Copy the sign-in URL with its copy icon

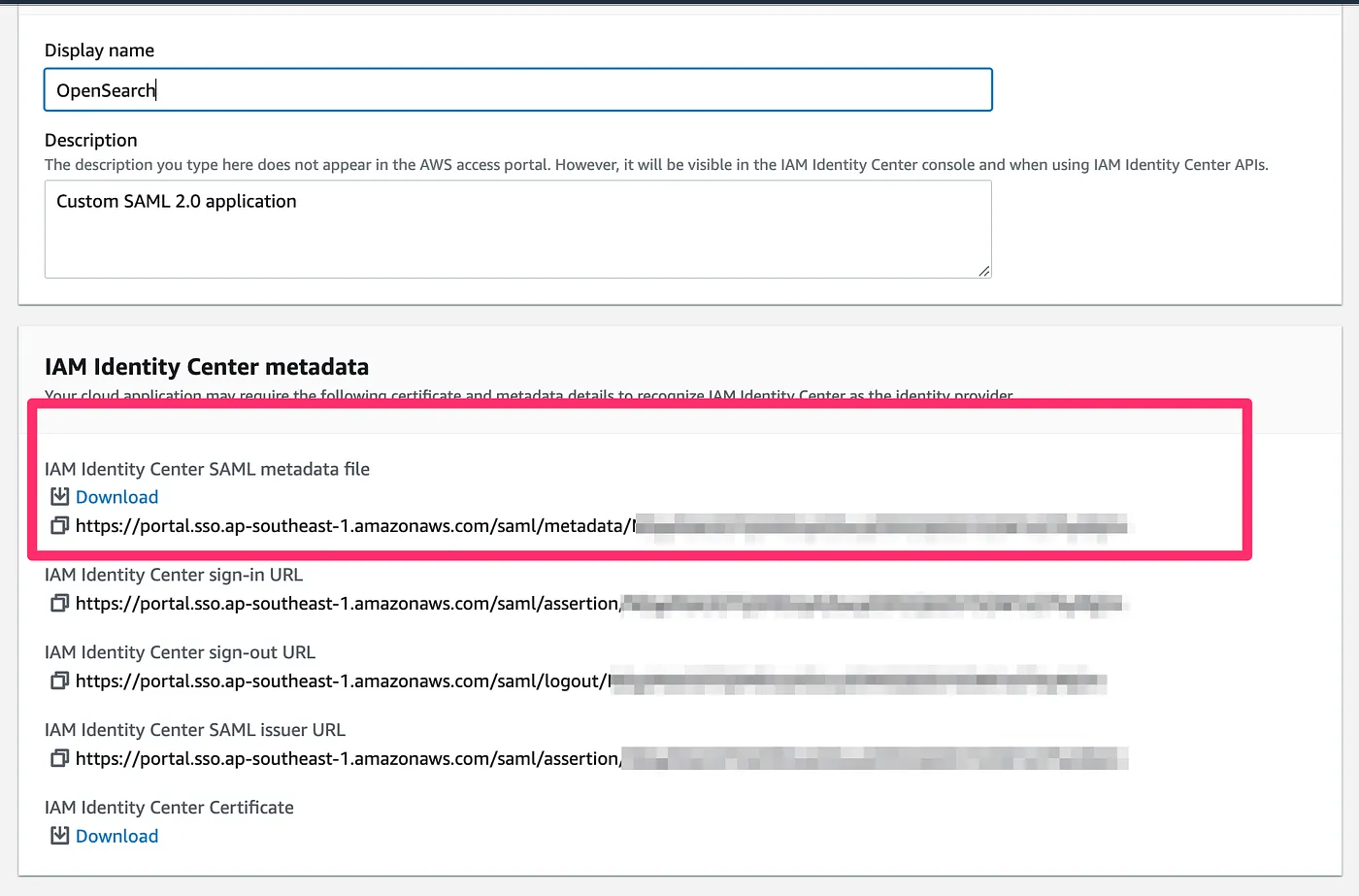tap(60, 603)
